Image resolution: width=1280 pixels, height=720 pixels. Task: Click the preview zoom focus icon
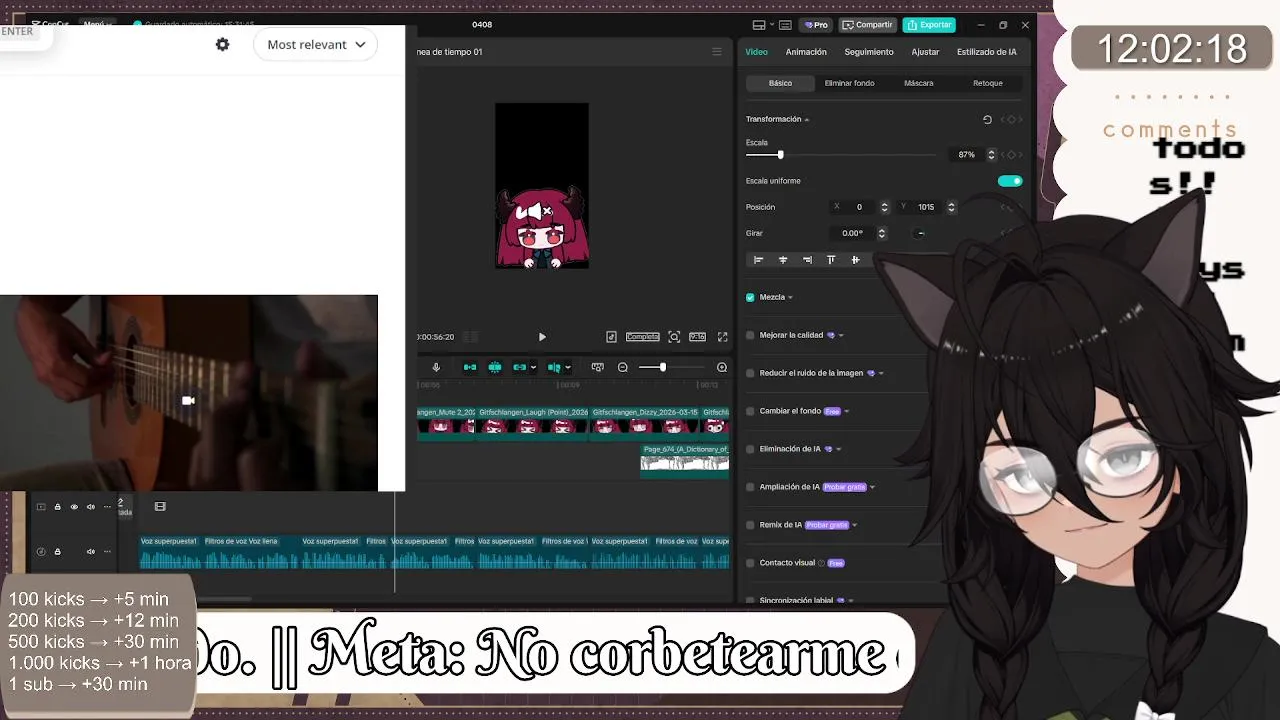coord(674,337)
